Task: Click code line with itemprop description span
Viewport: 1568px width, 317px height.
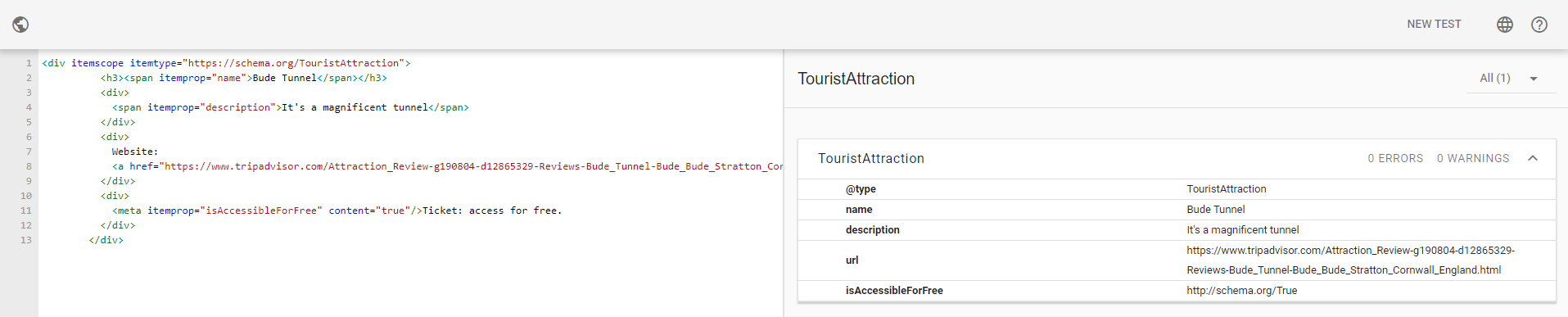Action: pyautogui.click(x=291, y=107)
